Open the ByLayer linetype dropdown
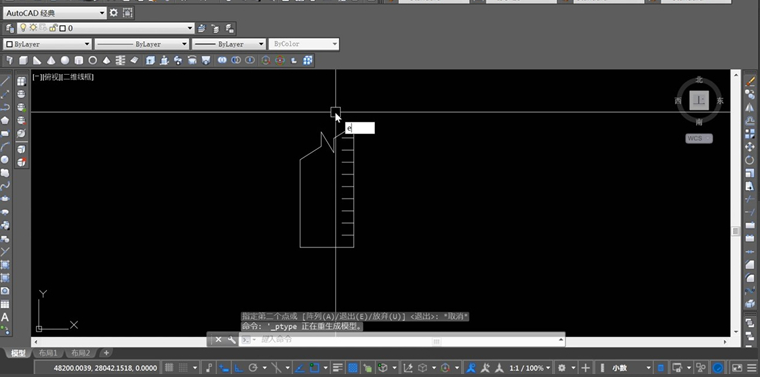This screenshot has width=760, height=377. click(141, 44)
